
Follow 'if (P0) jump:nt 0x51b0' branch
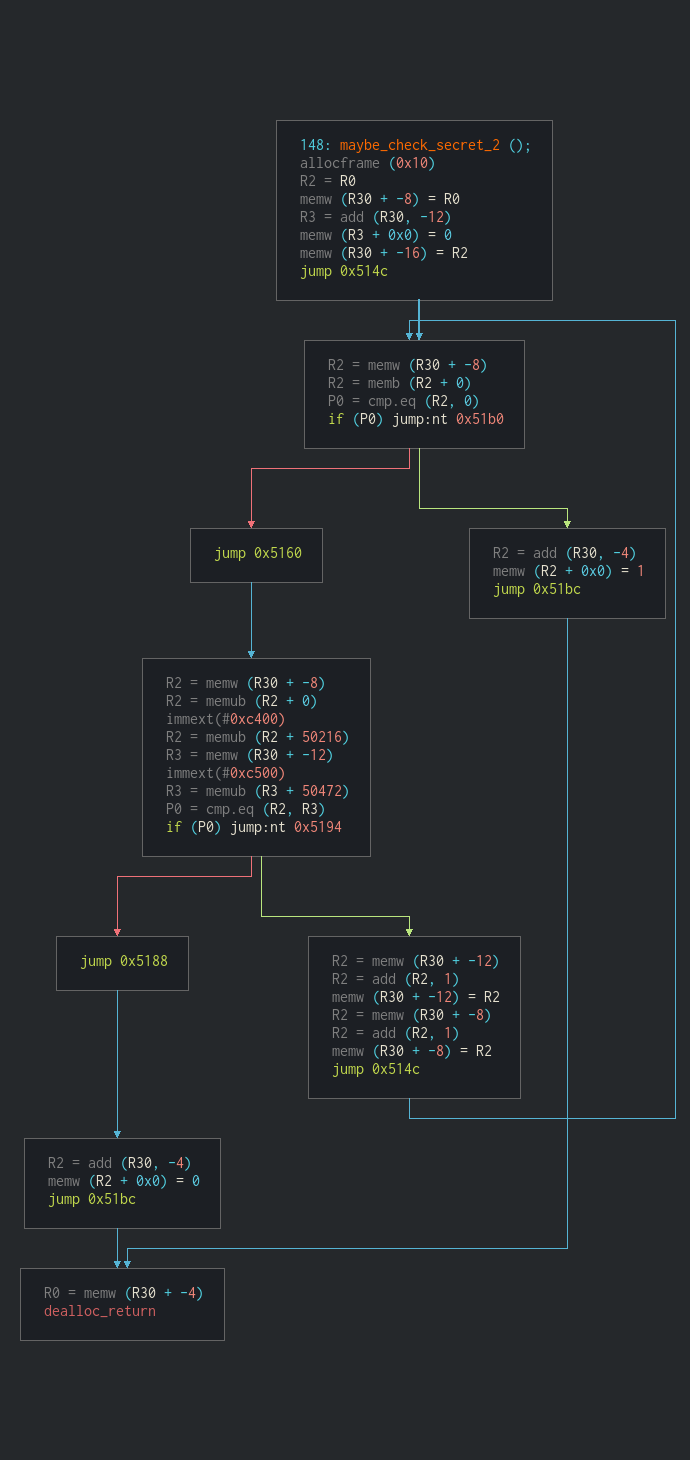click(415, 419)
